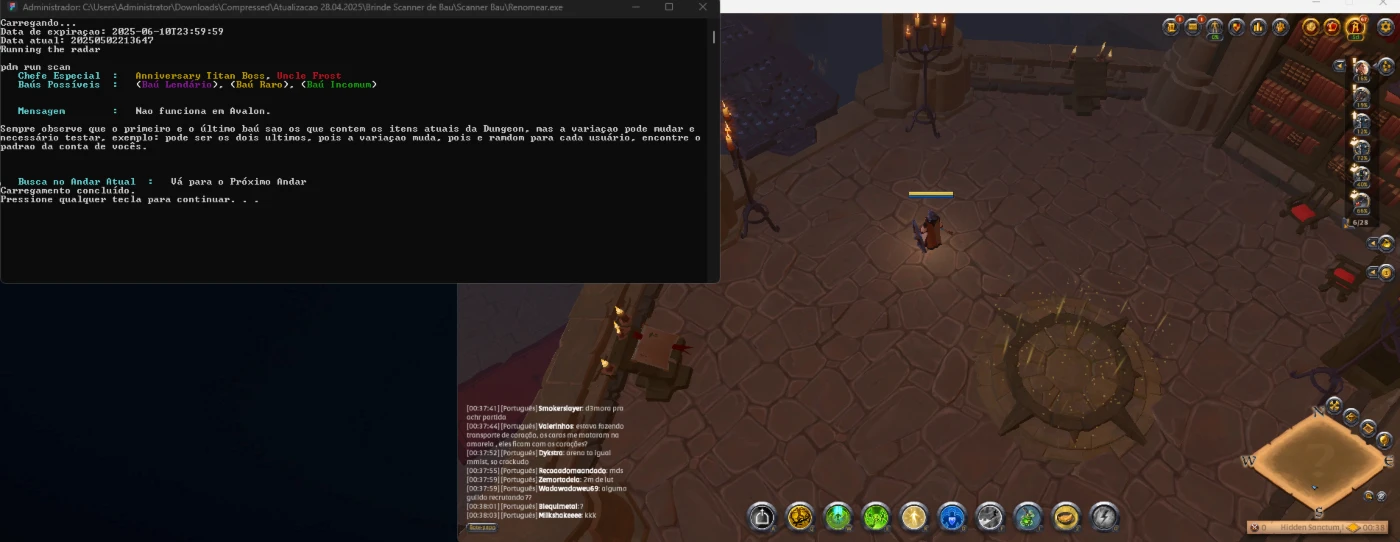Cast the golden cracked-earth ability
The width and height of the screenshot is (1400, 542).
pyautogui.click(x=800, y=516)
